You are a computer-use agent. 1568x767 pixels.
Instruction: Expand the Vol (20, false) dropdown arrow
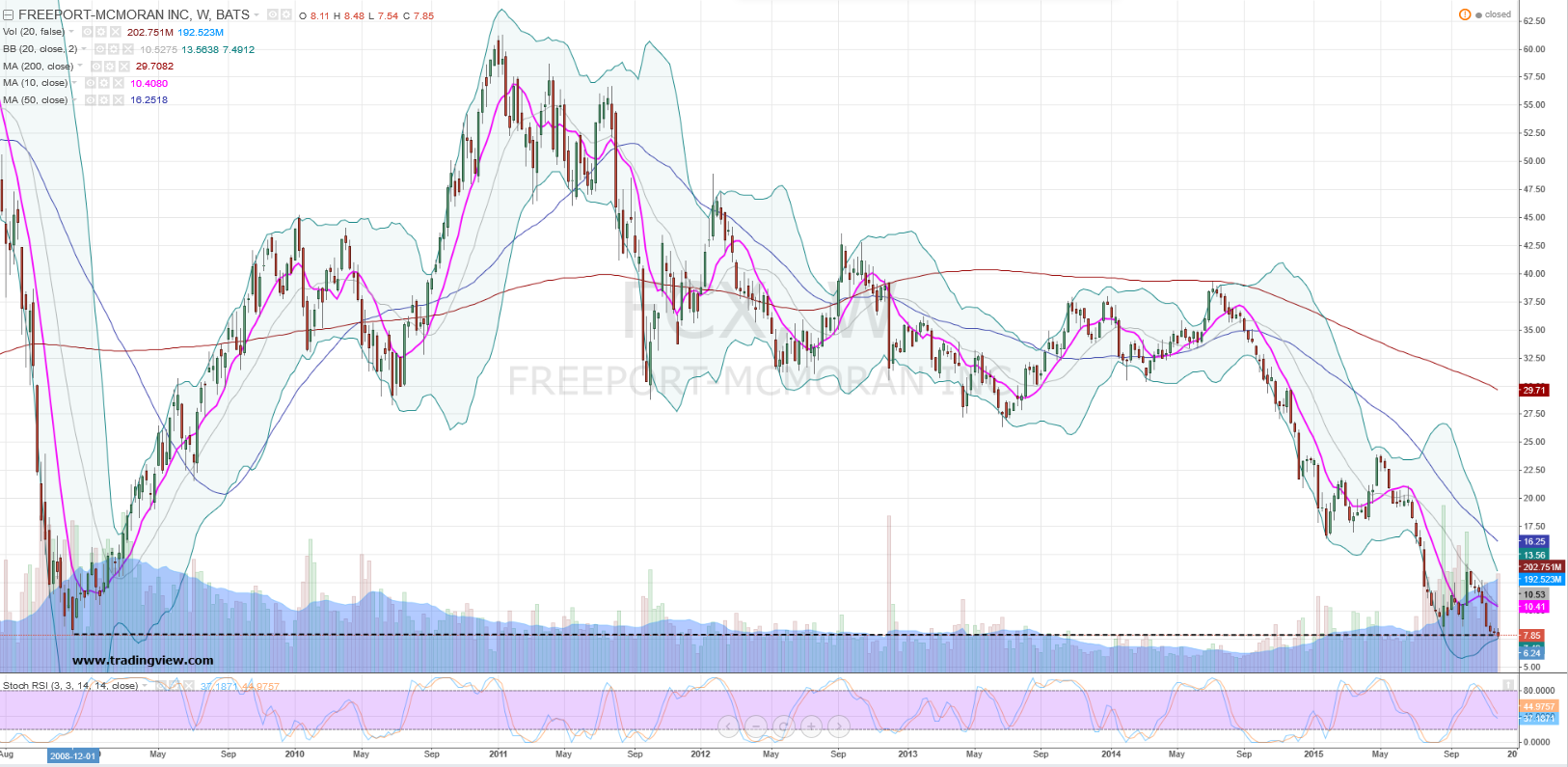pos(71,32)
